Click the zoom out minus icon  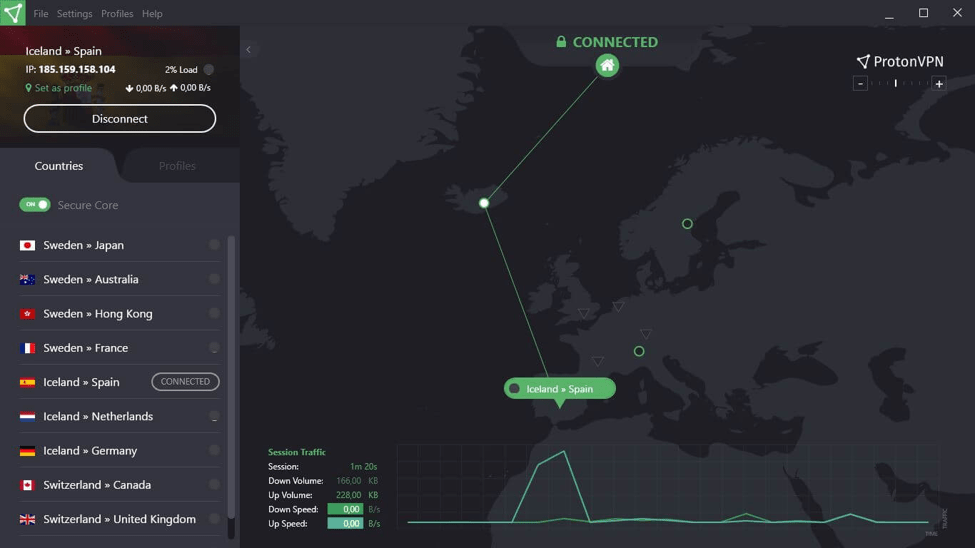860,84
